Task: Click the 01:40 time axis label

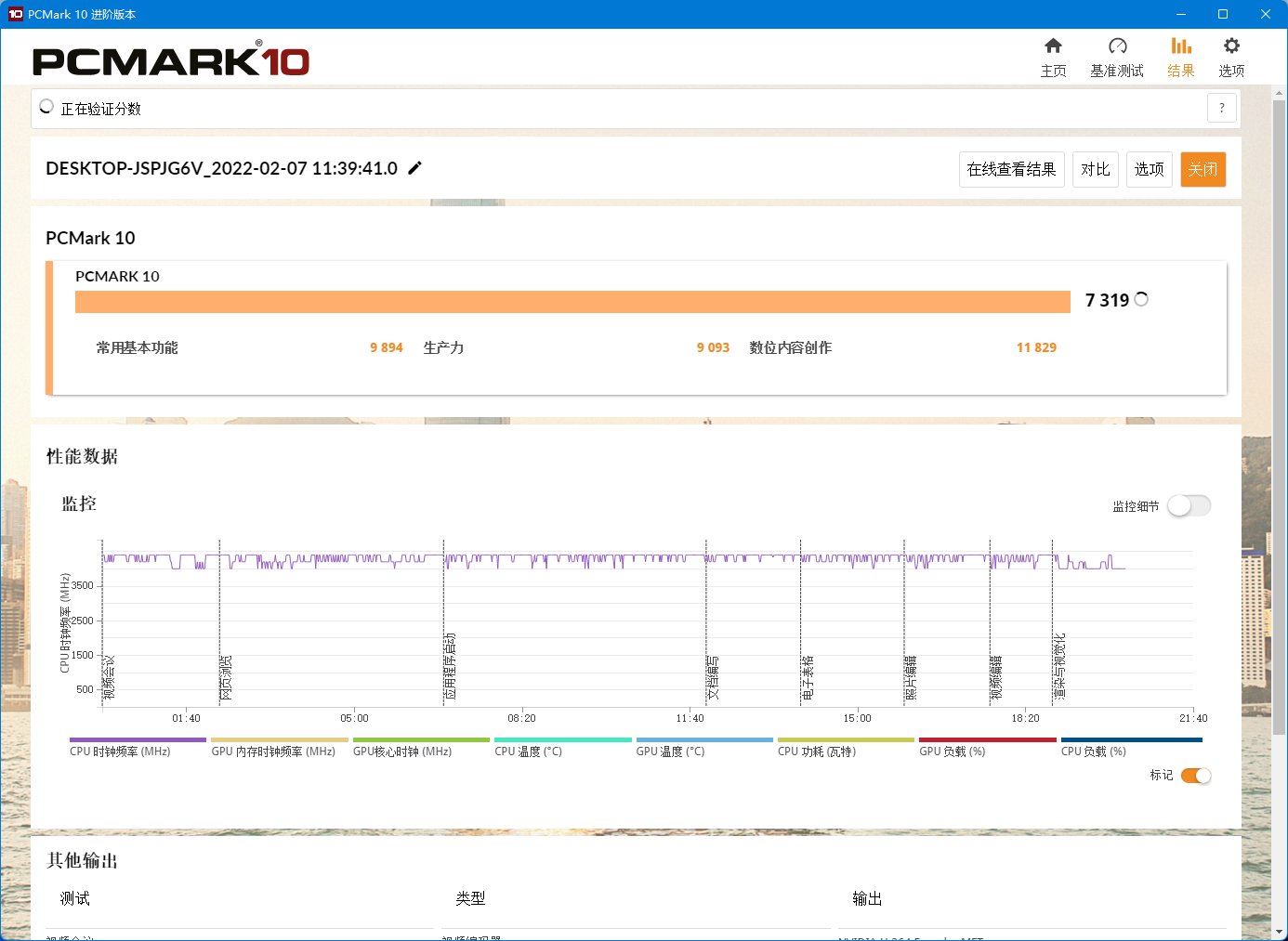Action: point(186,718)
